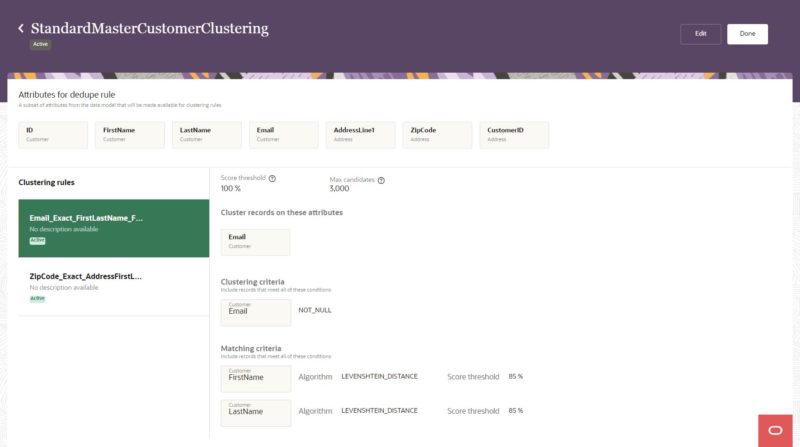Click Email under Cluster records attributes
Image resolution: width=800 pixels, height=447 pixels.
[255, 241]
